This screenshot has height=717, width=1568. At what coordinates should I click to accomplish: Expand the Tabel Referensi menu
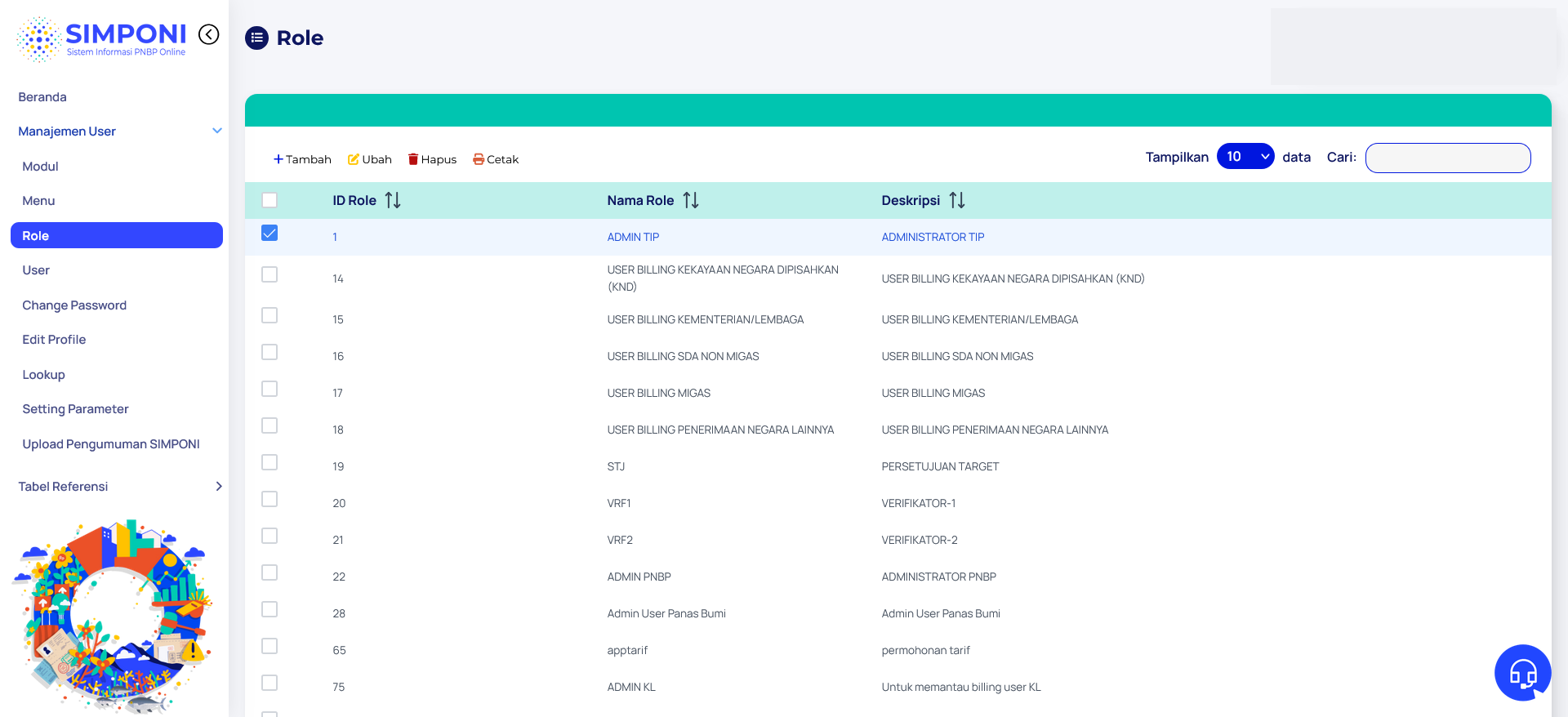coord(218,486)
